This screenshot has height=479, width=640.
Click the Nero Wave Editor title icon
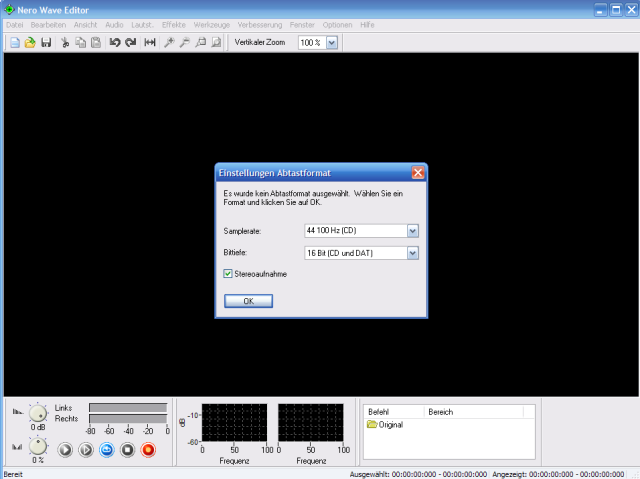[x=9, y=9]
